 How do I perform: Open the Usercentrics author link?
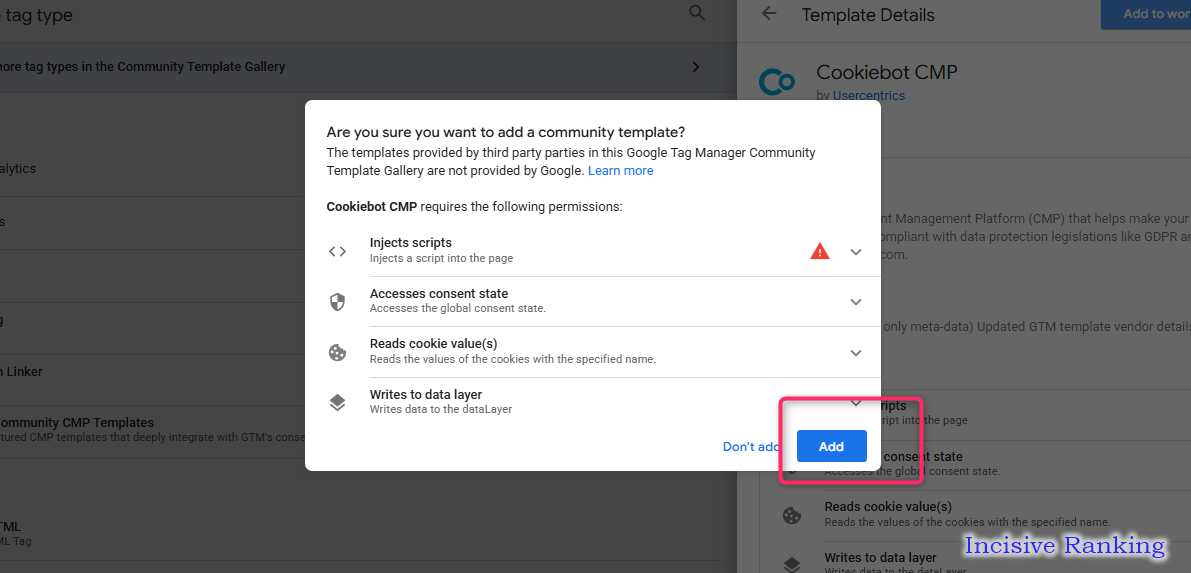(869, 96)
